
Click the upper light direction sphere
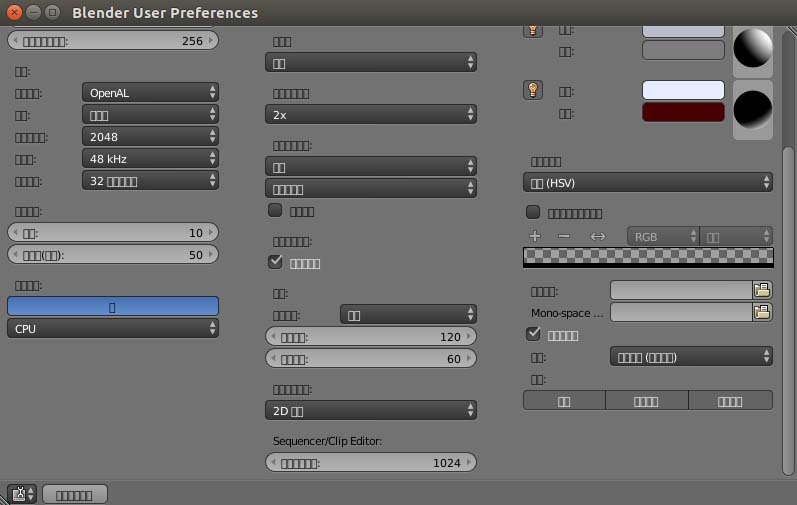[x=753, y=48]
